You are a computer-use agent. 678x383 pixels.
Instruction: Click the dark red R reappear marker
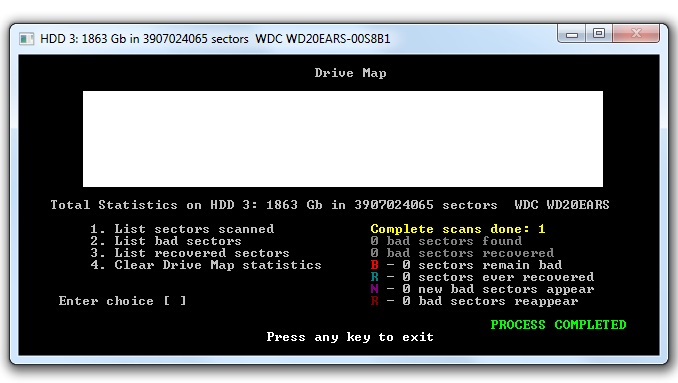pyautogui.click(x=374, y=301)
